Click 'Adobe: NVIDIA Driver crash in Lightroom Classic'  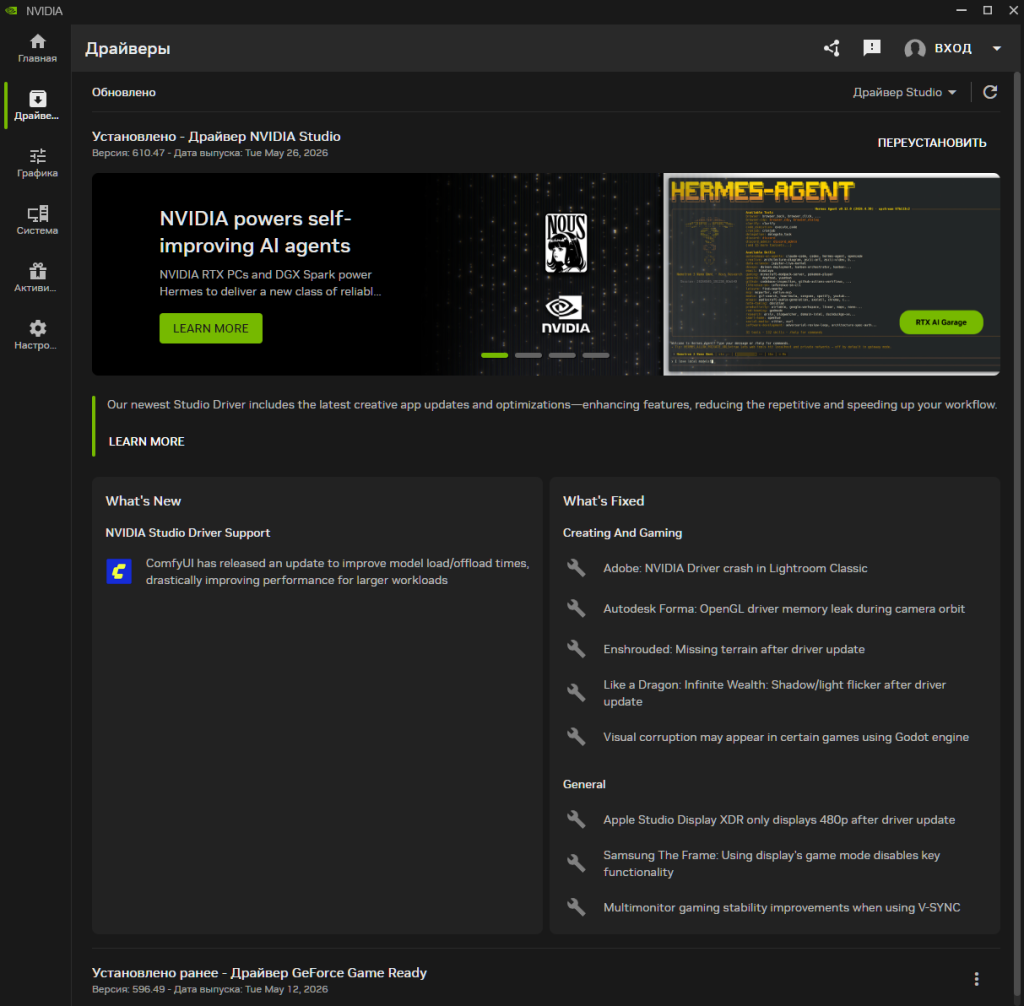pos(735,568)
